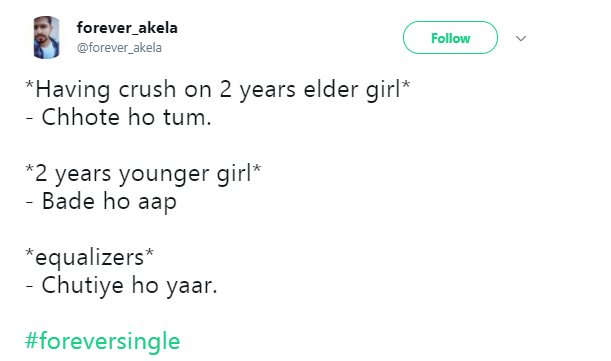This screenshot has height=361, width=611.
Task: Click the line ending with 'ho yaar.'
Action: tap(122, 286)
